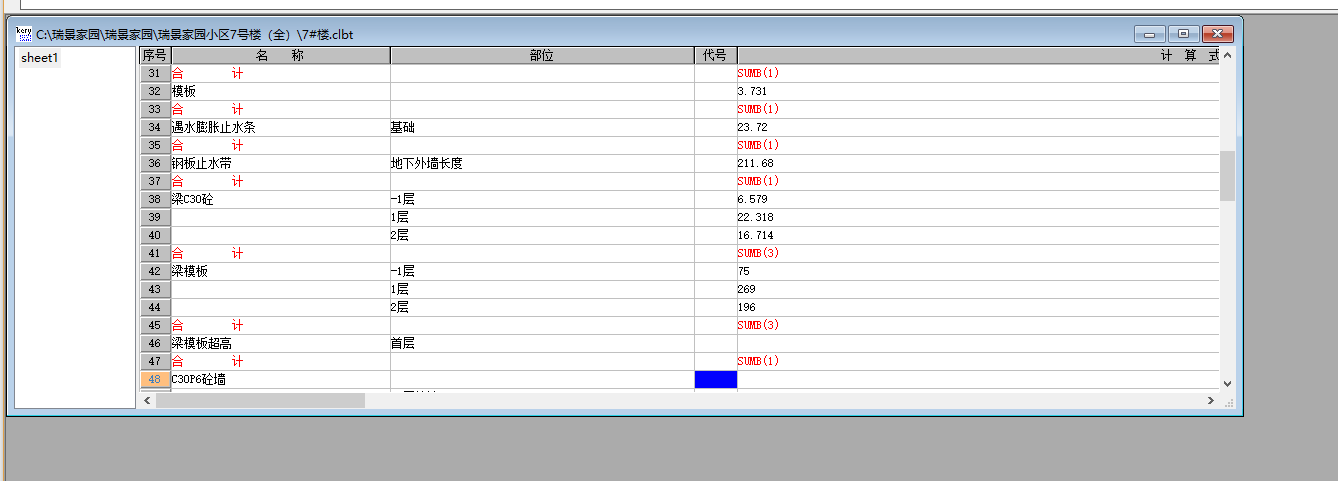Click the 名称 column header
Screen dimensions: 1338x481
tap(281, 56)
